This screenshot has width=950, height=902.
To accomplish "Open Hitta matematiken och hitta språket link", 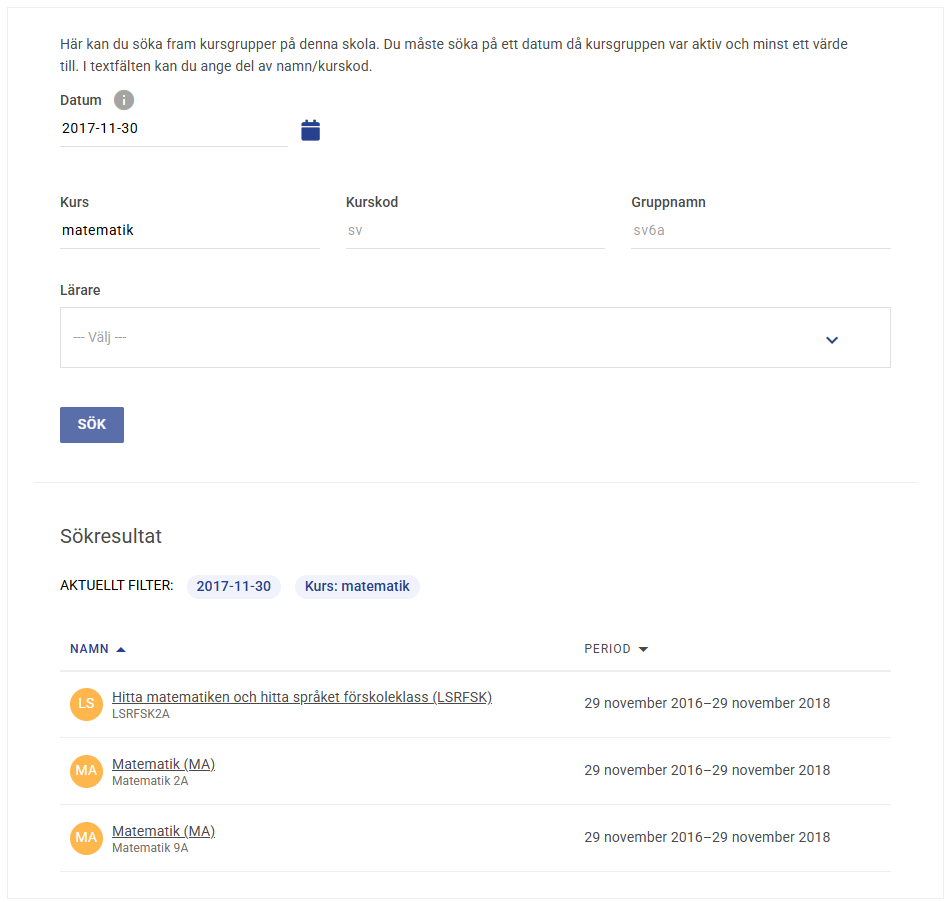I will 302,697.
